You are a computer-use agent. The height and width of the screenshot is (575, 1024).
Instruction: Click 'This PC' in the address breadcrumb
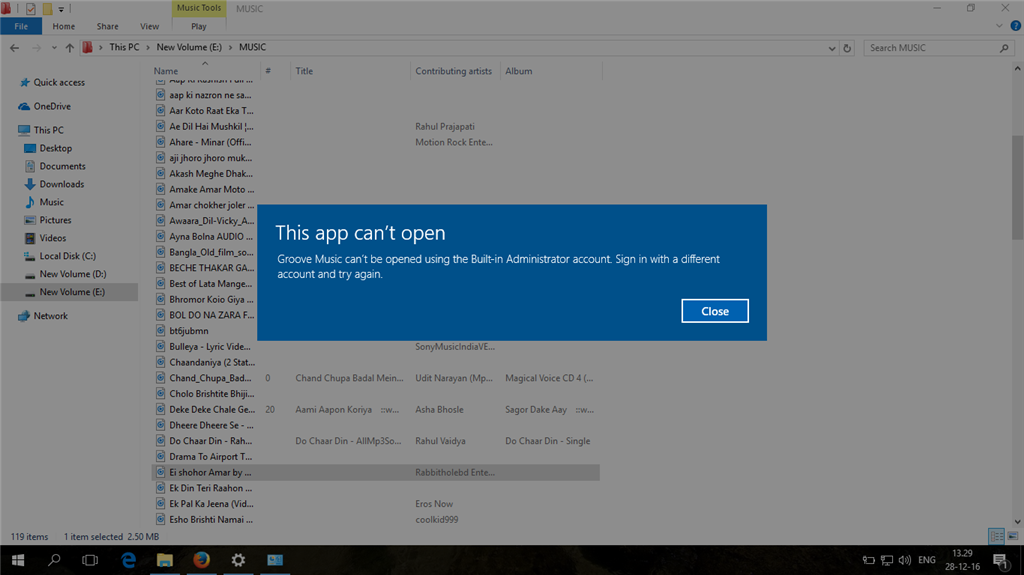124,47
